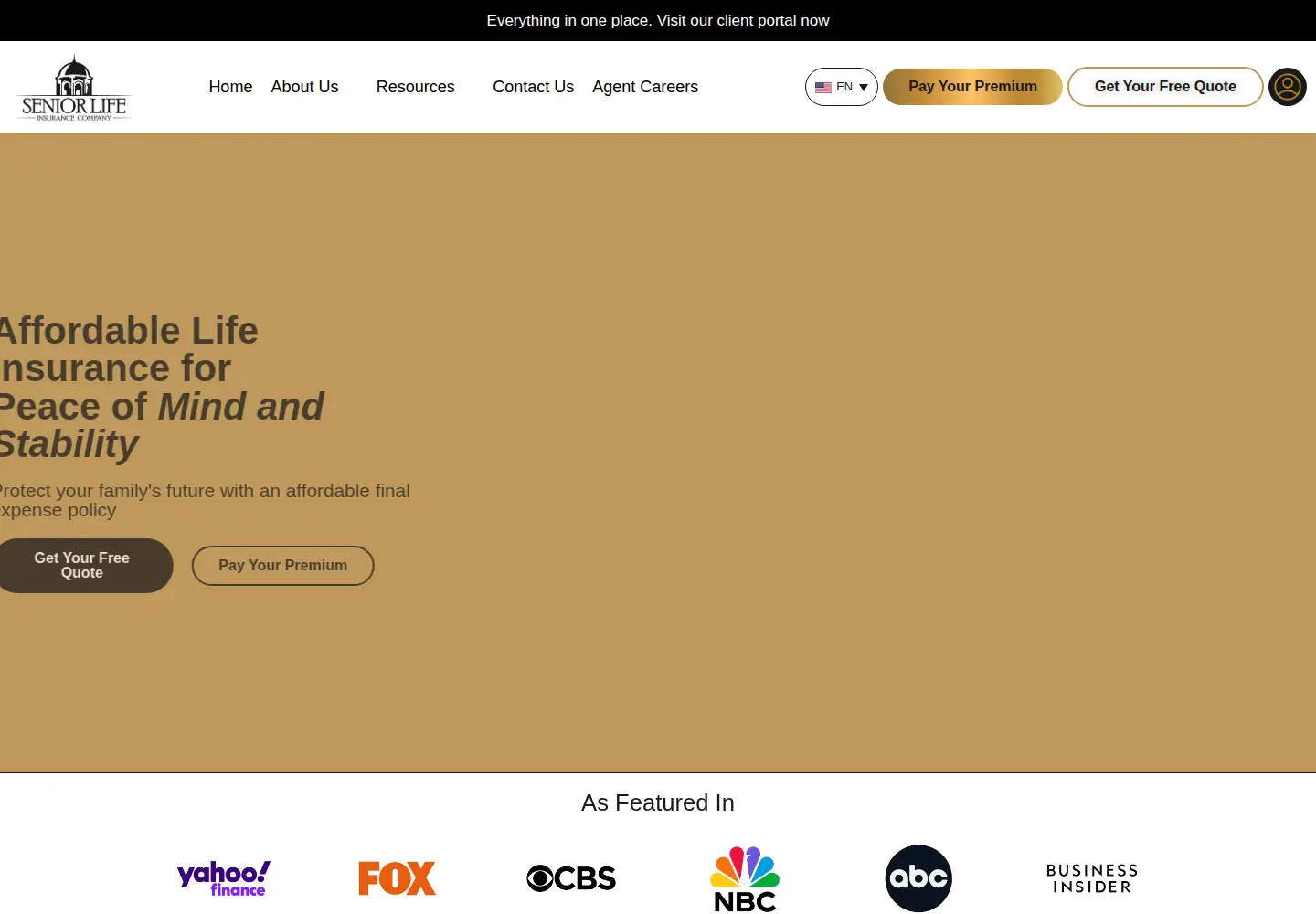Open the Resources menu
This screenshot has width=1316, height=914.
point(415,87)
